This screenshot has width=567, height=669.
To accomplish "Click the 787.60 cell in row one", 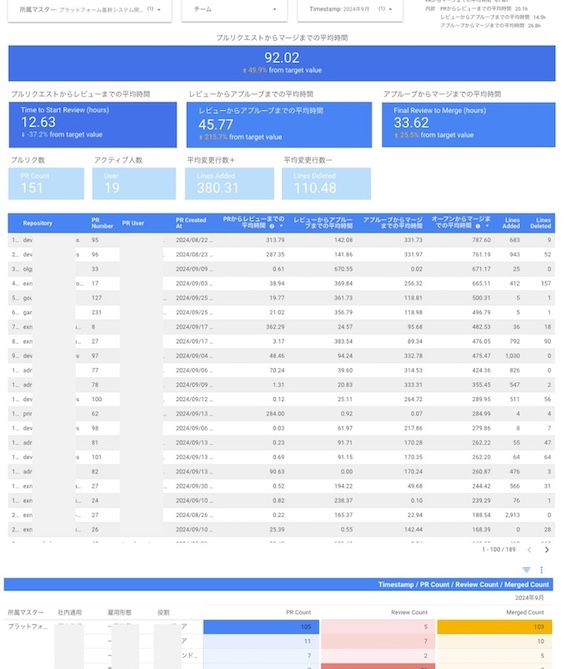I will 481,240.
